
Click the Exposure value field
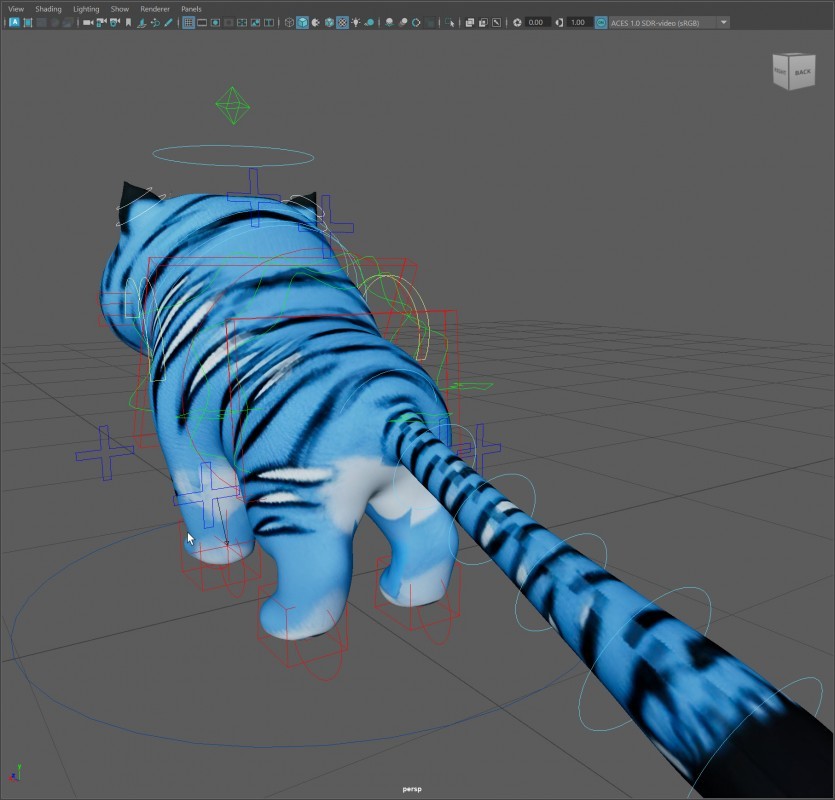(x=537, y=22)
